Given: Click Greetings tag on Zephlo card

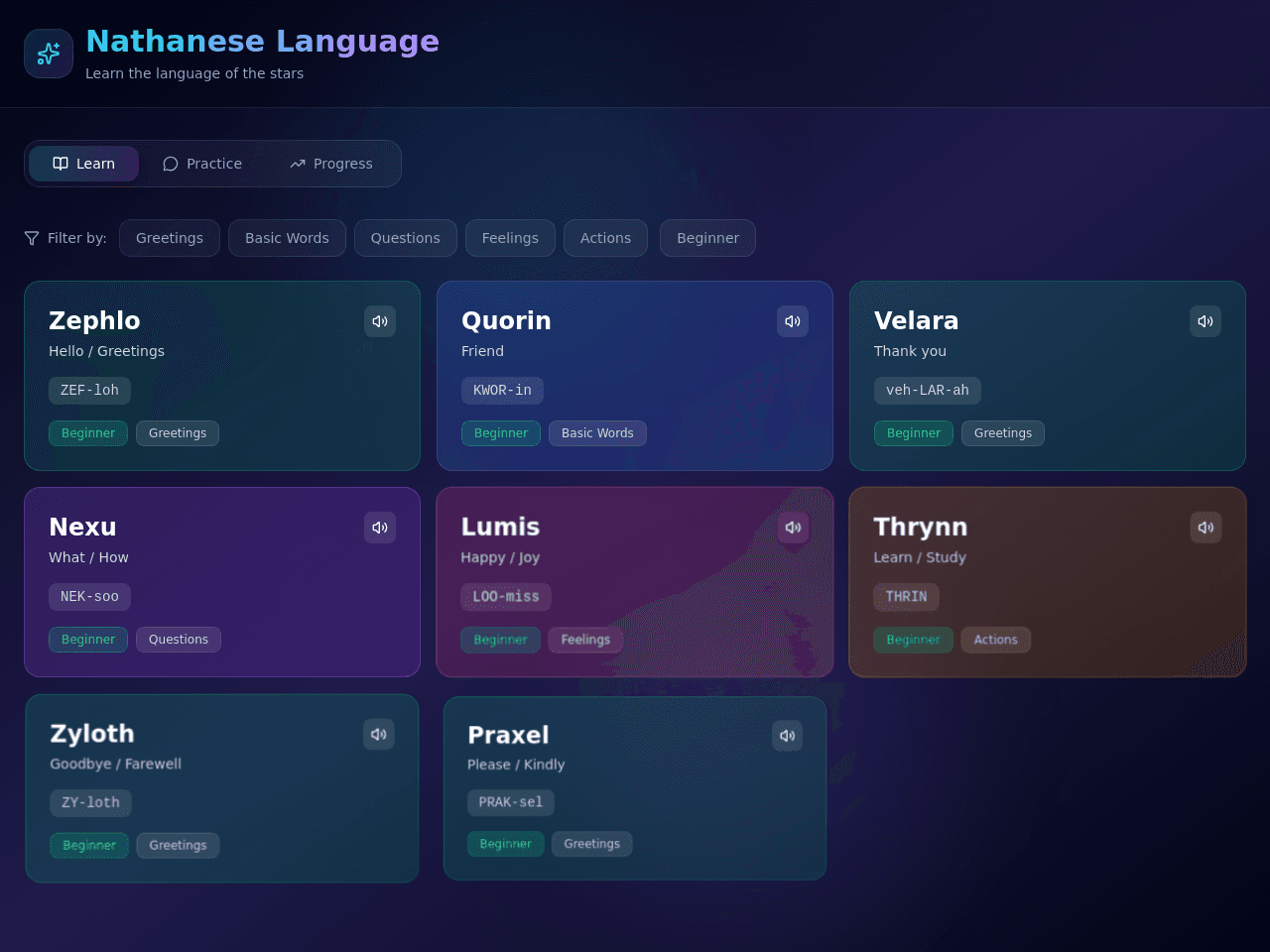Looking at the screenshot, I should pos(178,433).
